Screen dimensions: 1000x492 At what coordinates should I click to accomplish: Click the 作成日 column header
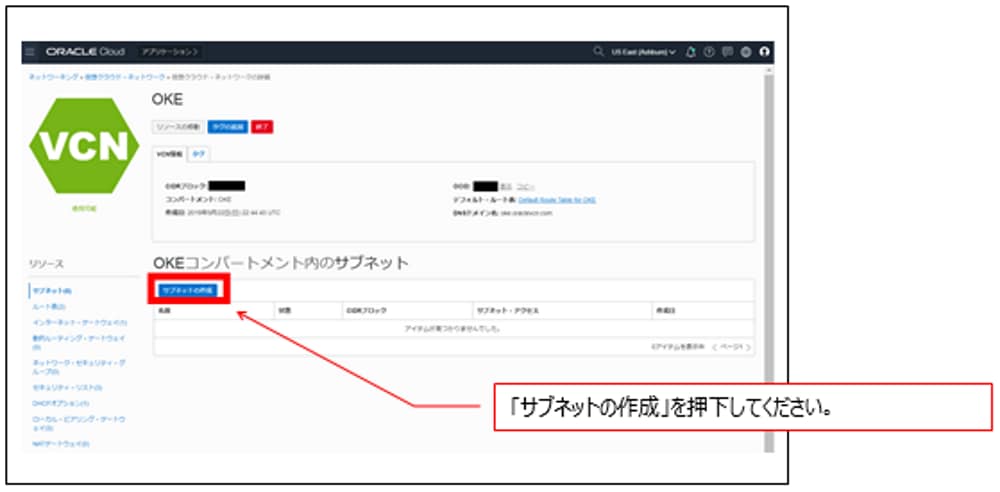coord(666,311)
